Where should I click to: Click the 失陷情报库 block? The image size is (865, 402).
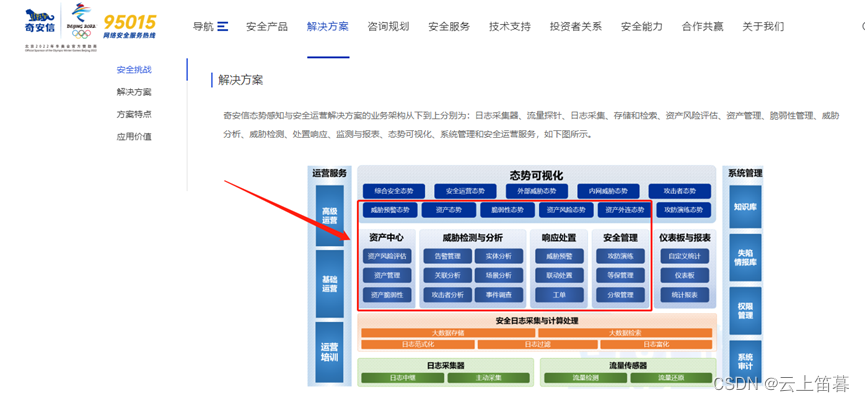coord(745,258)
